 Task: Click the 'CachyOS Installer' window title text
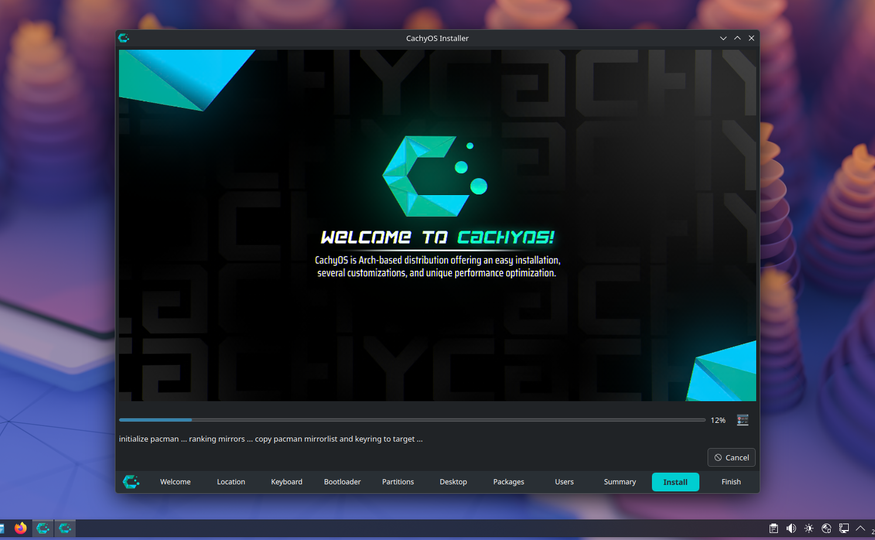(437, 38)
